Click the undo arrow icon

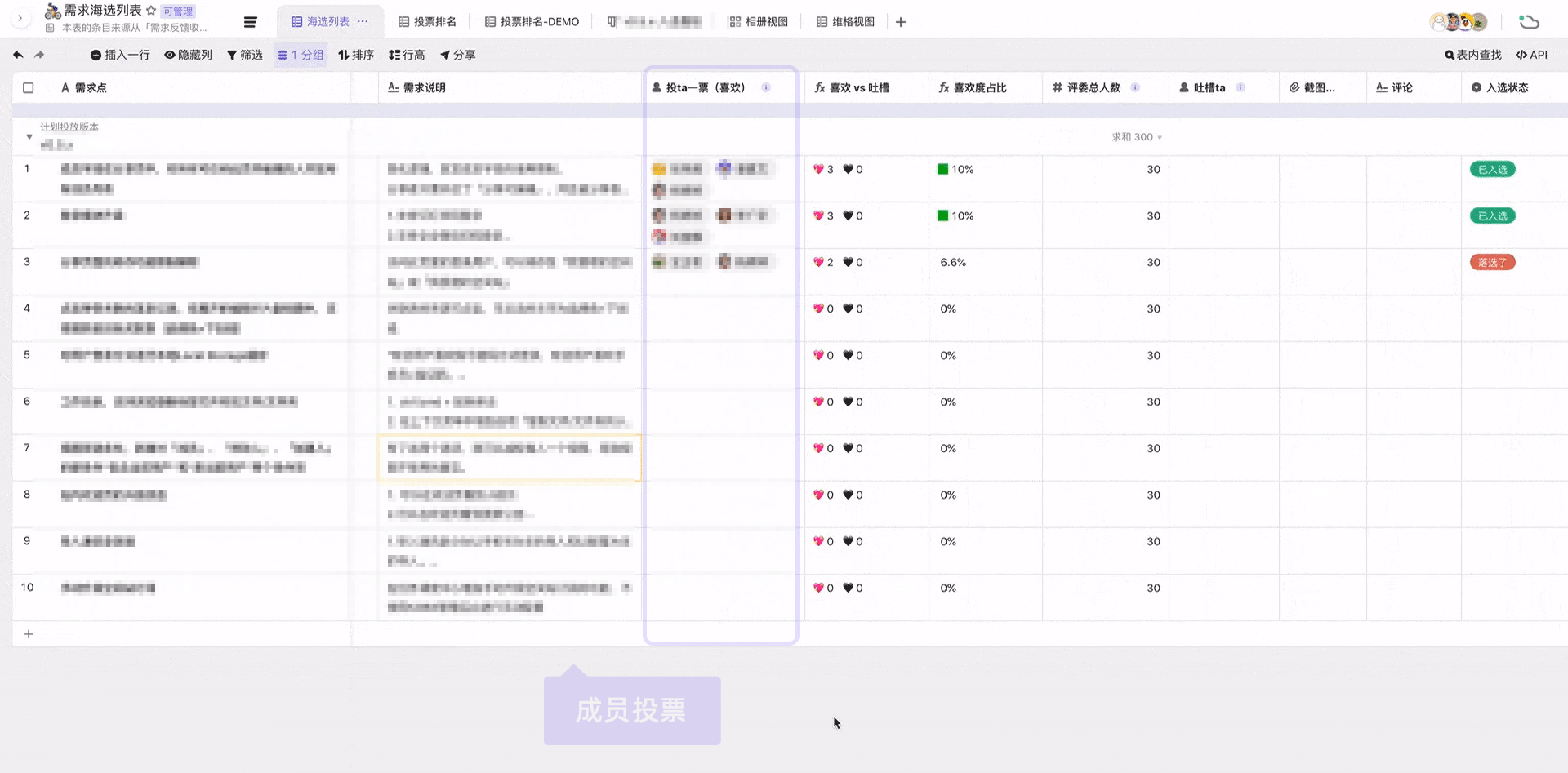click(18, 55)
